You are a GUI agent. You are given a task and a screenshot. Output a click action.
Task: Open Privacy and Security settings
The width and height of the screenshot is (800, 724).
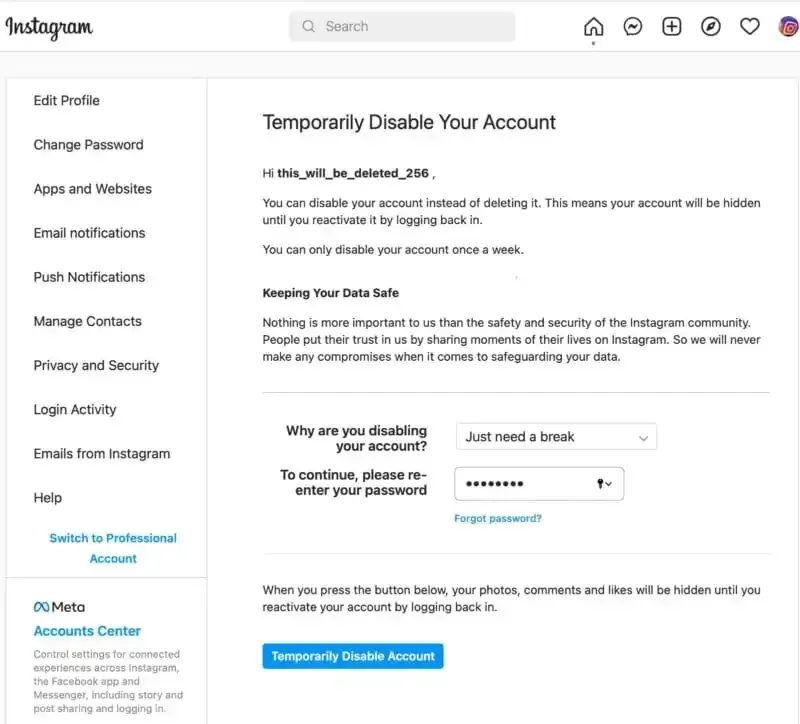coord(96,365)
